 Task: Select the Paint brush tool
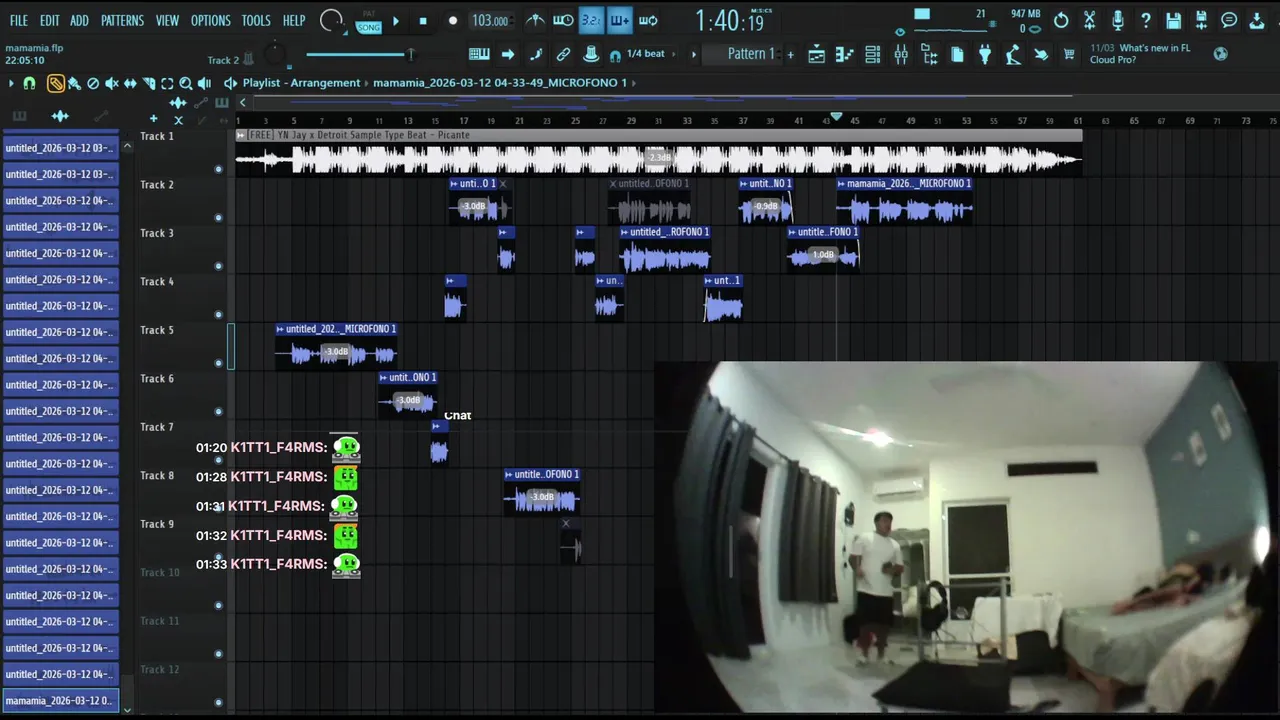pos(74,84)
